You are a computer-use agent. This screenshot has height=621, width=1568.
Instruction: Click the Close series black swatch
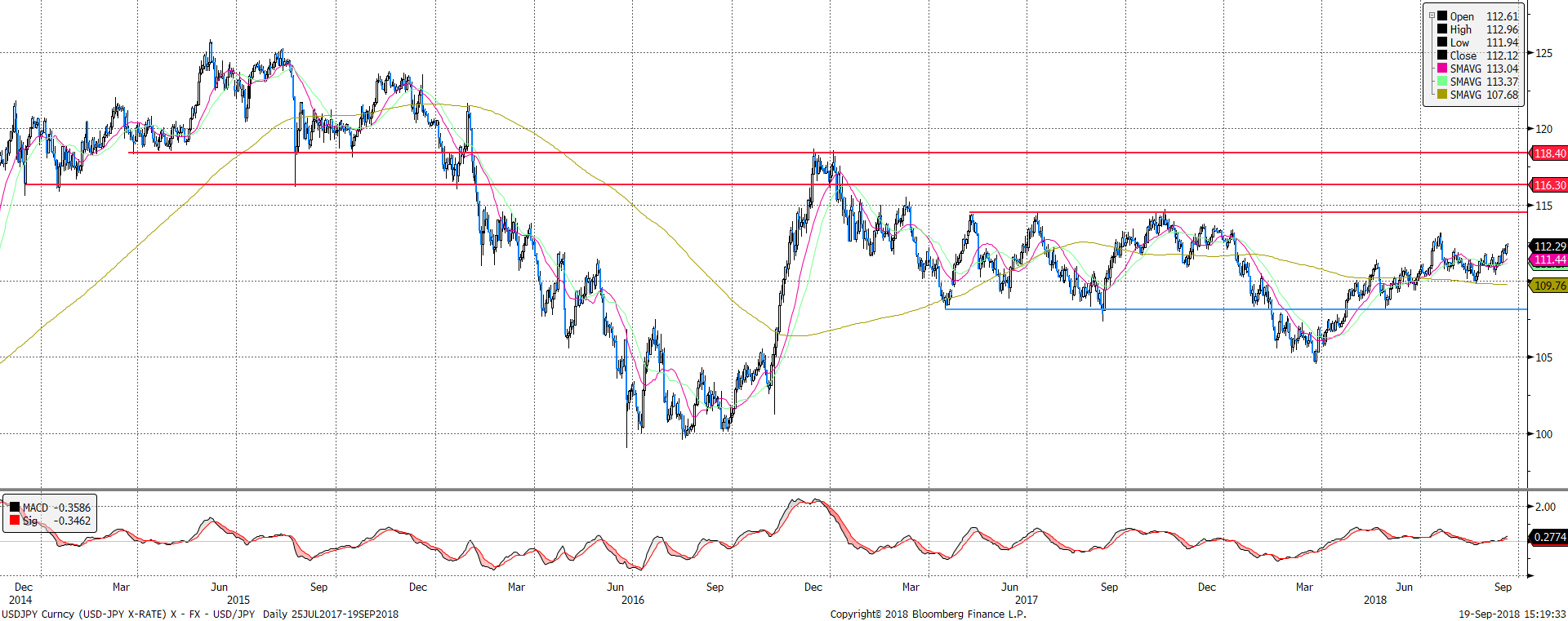tap(1442, 55)
